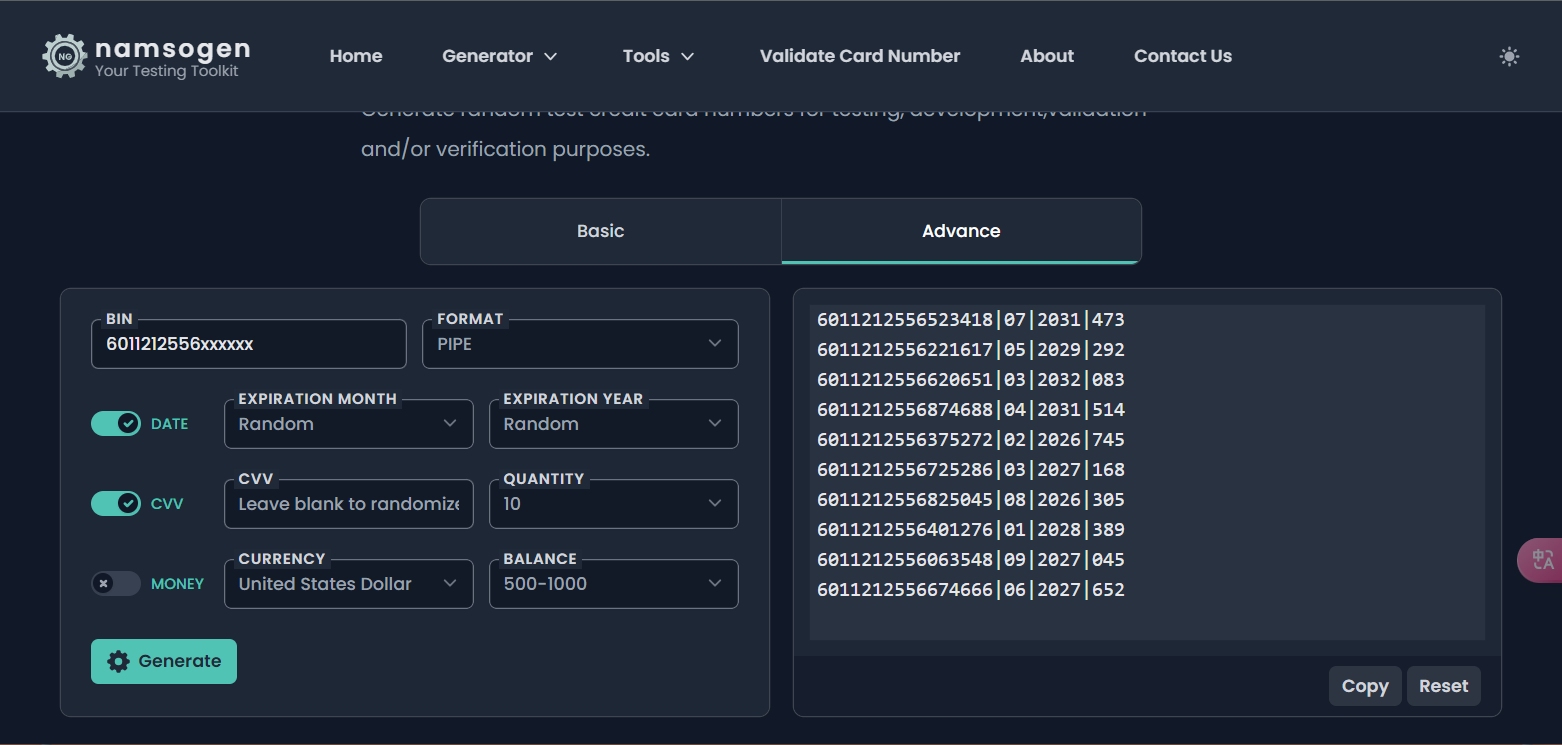Open Validate Card Number page
The width and height of the screenshot is (1562, 745).
click(860, 56)
